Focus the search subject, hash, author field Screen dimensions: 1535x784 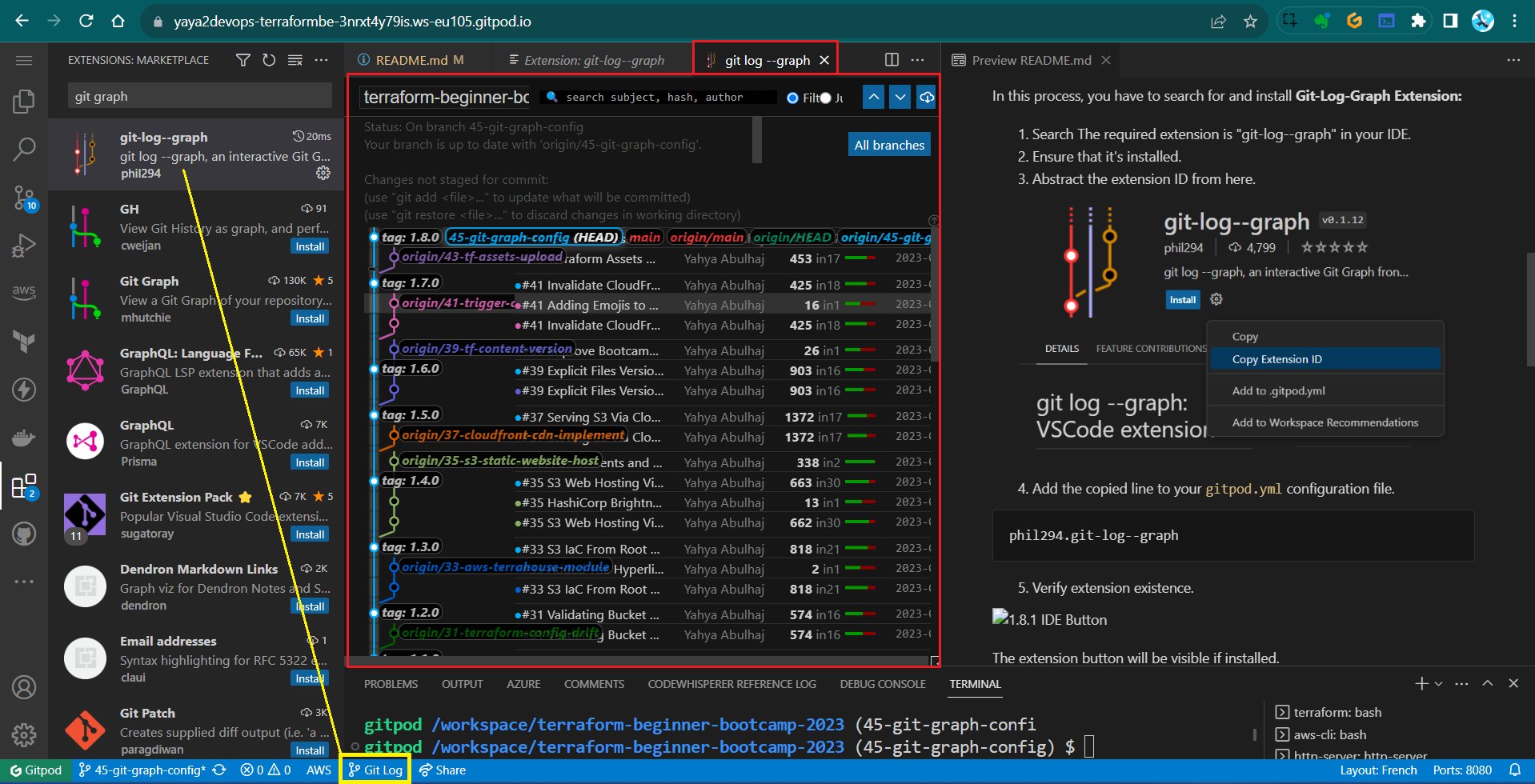pos(658,97)
